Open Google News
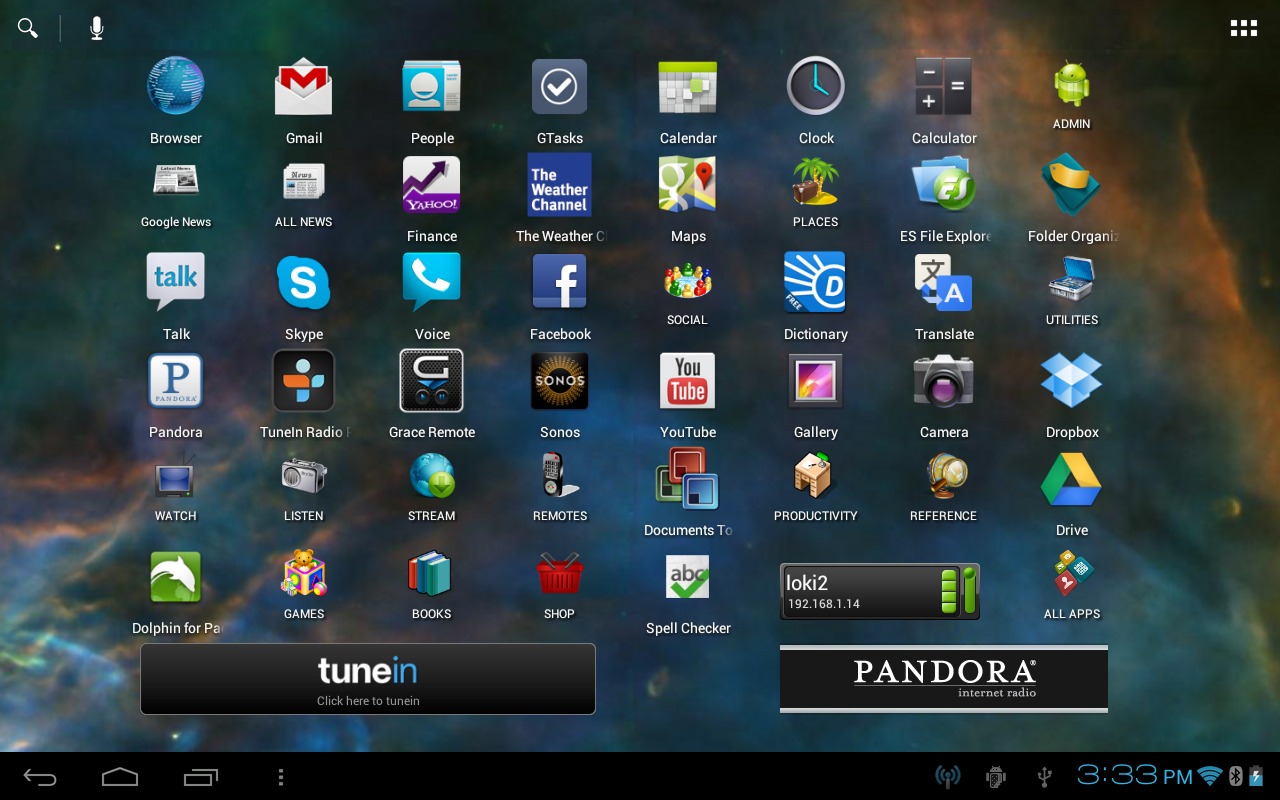Screen dimensions: 1280x800 (x=176, y=182)
